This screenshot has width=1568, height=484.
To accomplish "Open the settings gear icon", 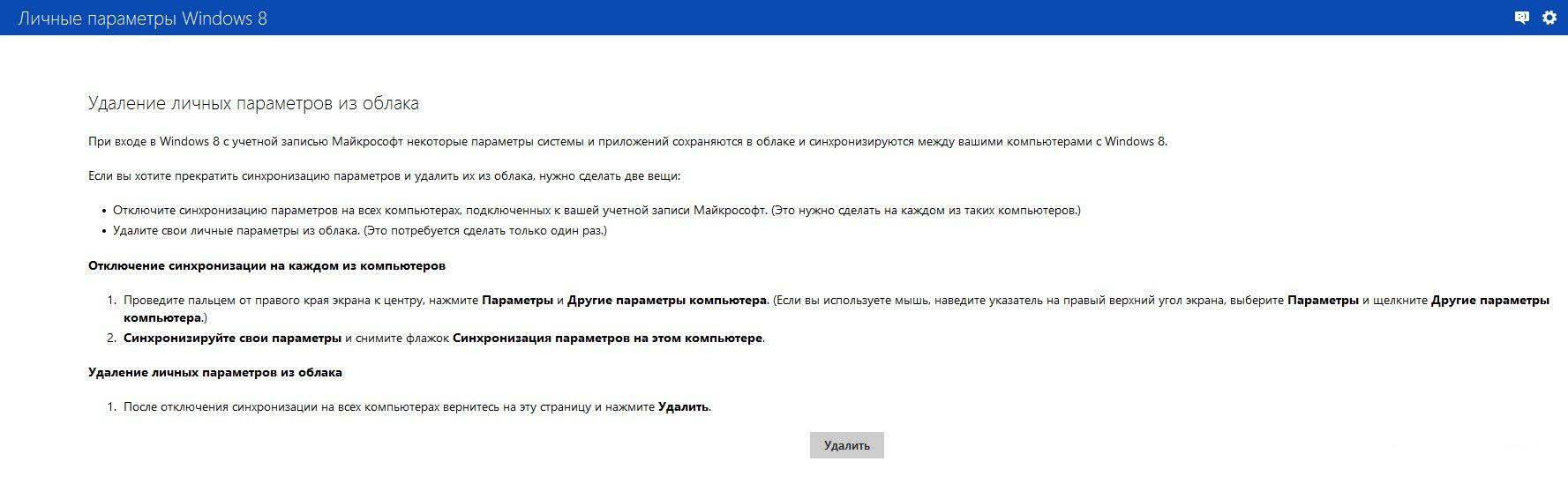I will coord(1549,18).
